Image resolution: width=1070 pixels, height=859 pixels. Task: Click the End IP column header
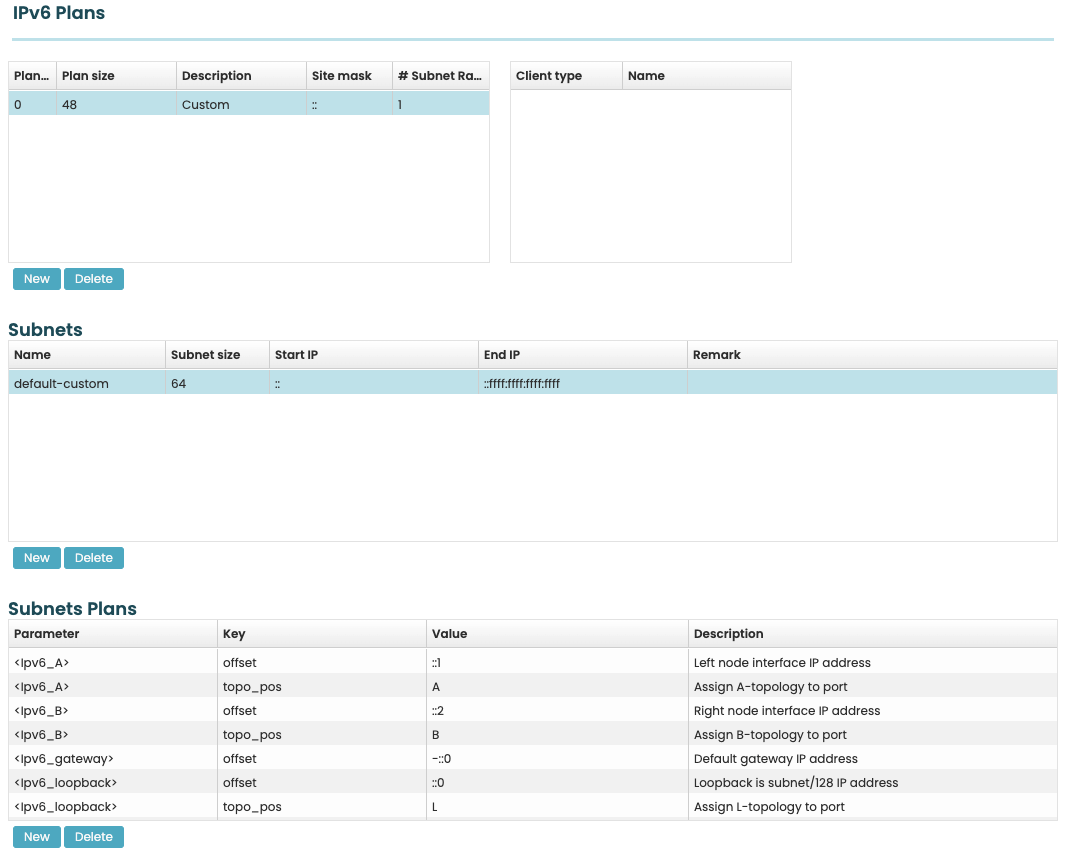click(582, 355)
